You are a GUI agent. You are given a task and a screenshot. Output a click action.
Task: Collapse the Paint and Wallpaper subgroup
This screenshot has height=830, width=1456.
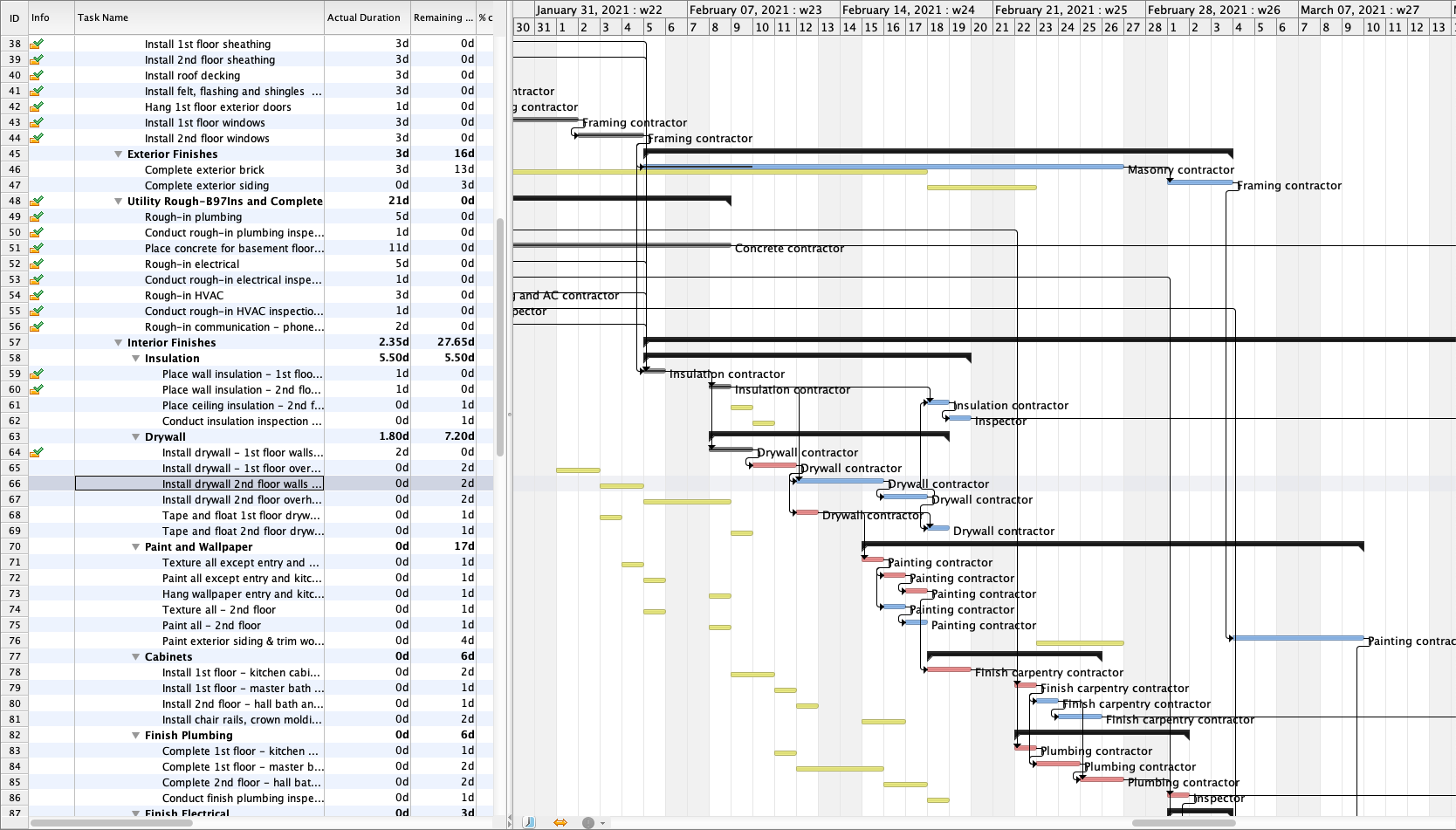(136, 546)
